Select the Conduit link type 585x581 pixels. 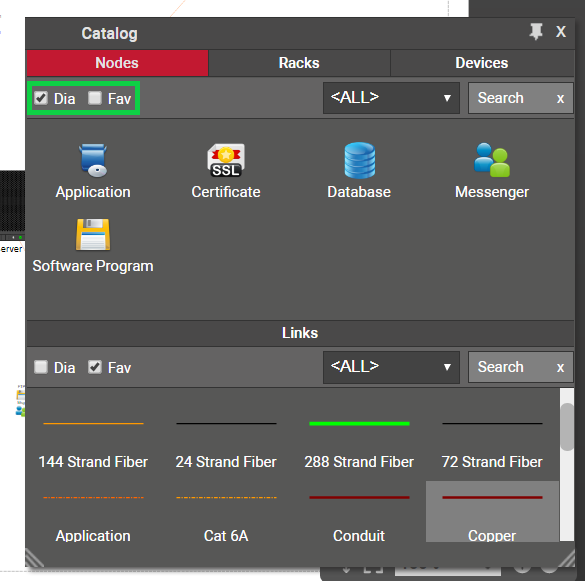coord(359,517)
